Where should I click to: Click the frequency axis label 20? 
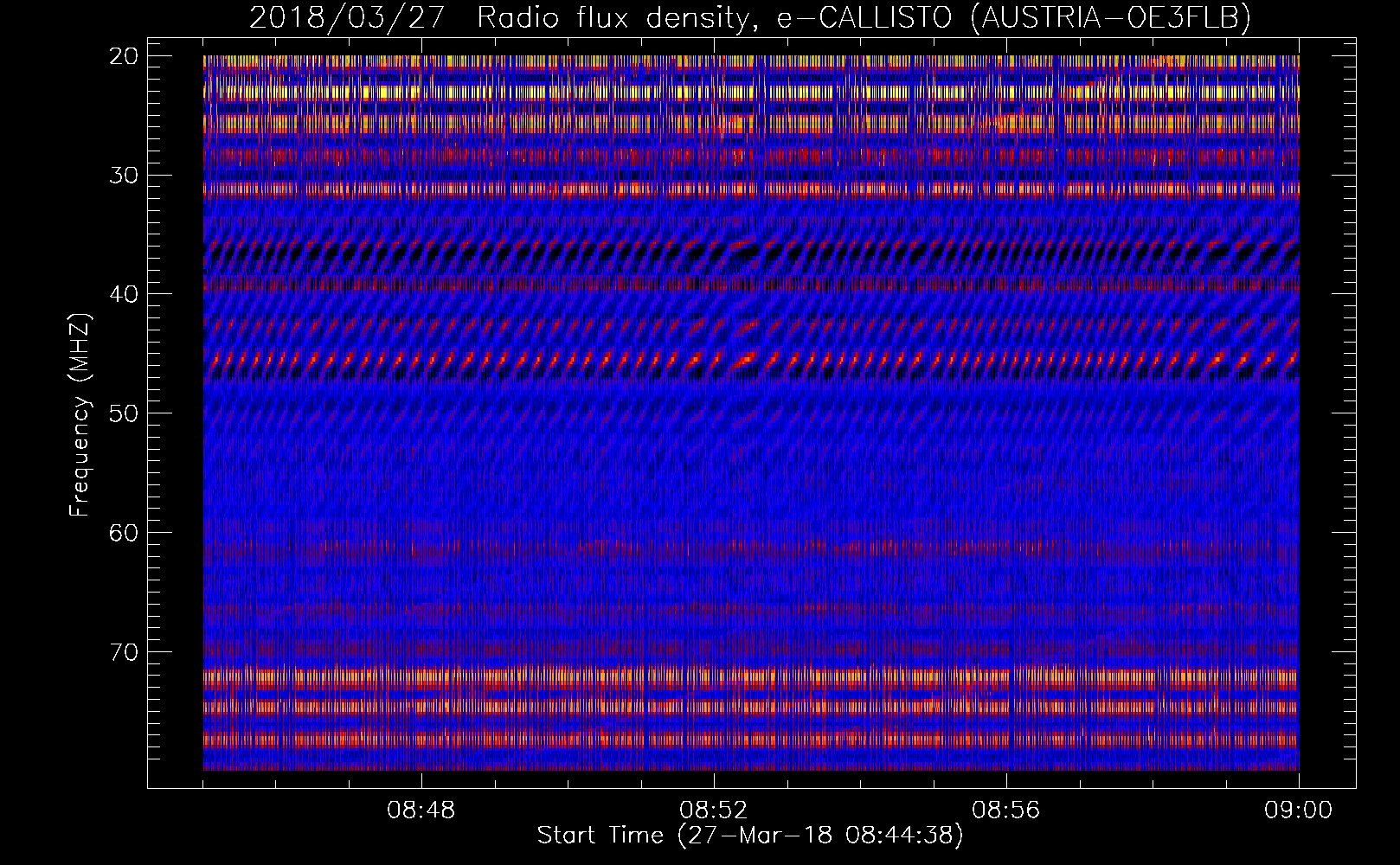pos(124,56)
